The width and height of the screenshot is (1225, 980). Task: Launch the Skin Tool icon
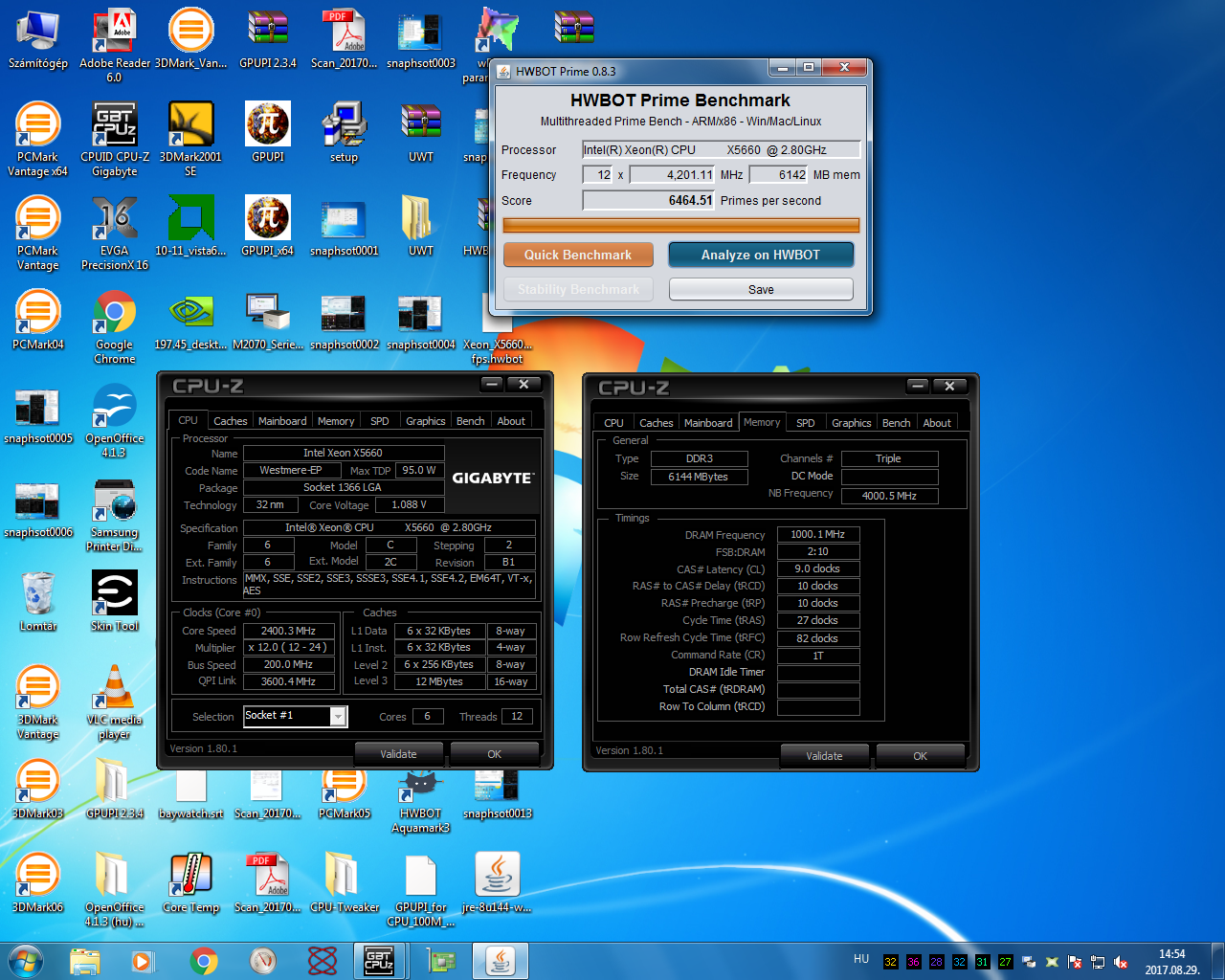pyautogui.click(x=114, y=600)
